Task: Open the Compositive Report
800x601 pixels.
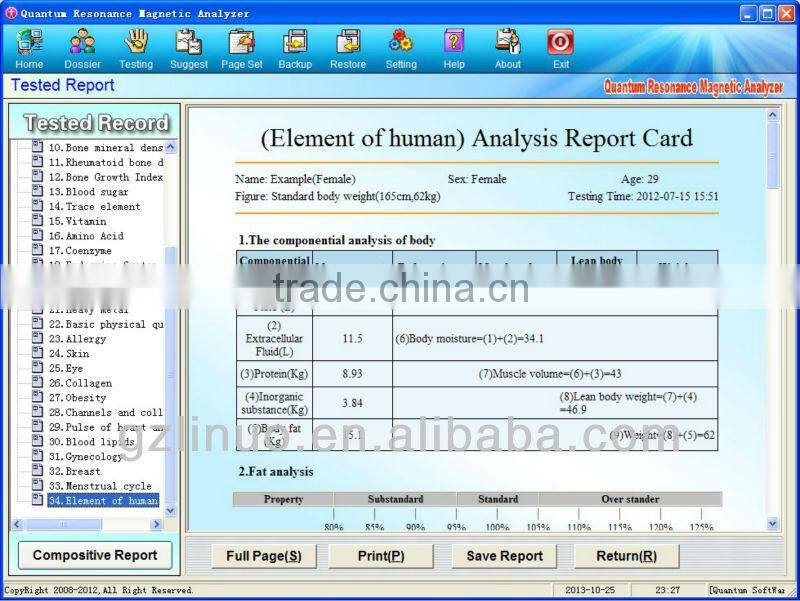Action: pyautogui.click(x=94, y=554)
